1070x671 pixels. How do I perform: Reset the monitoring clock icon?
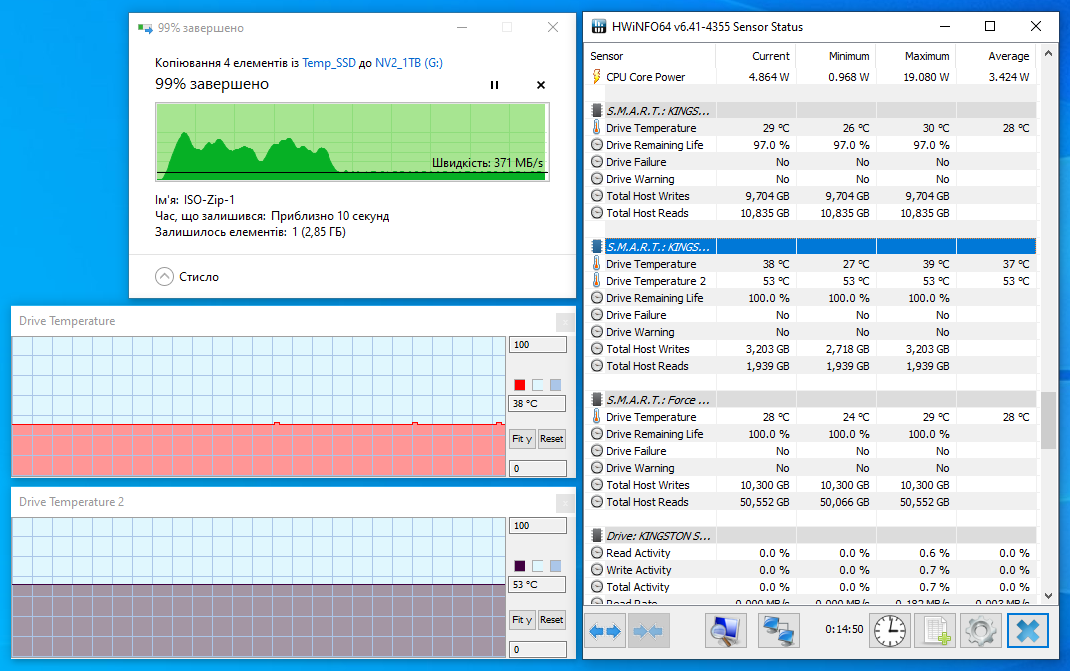tap(889, 630)
